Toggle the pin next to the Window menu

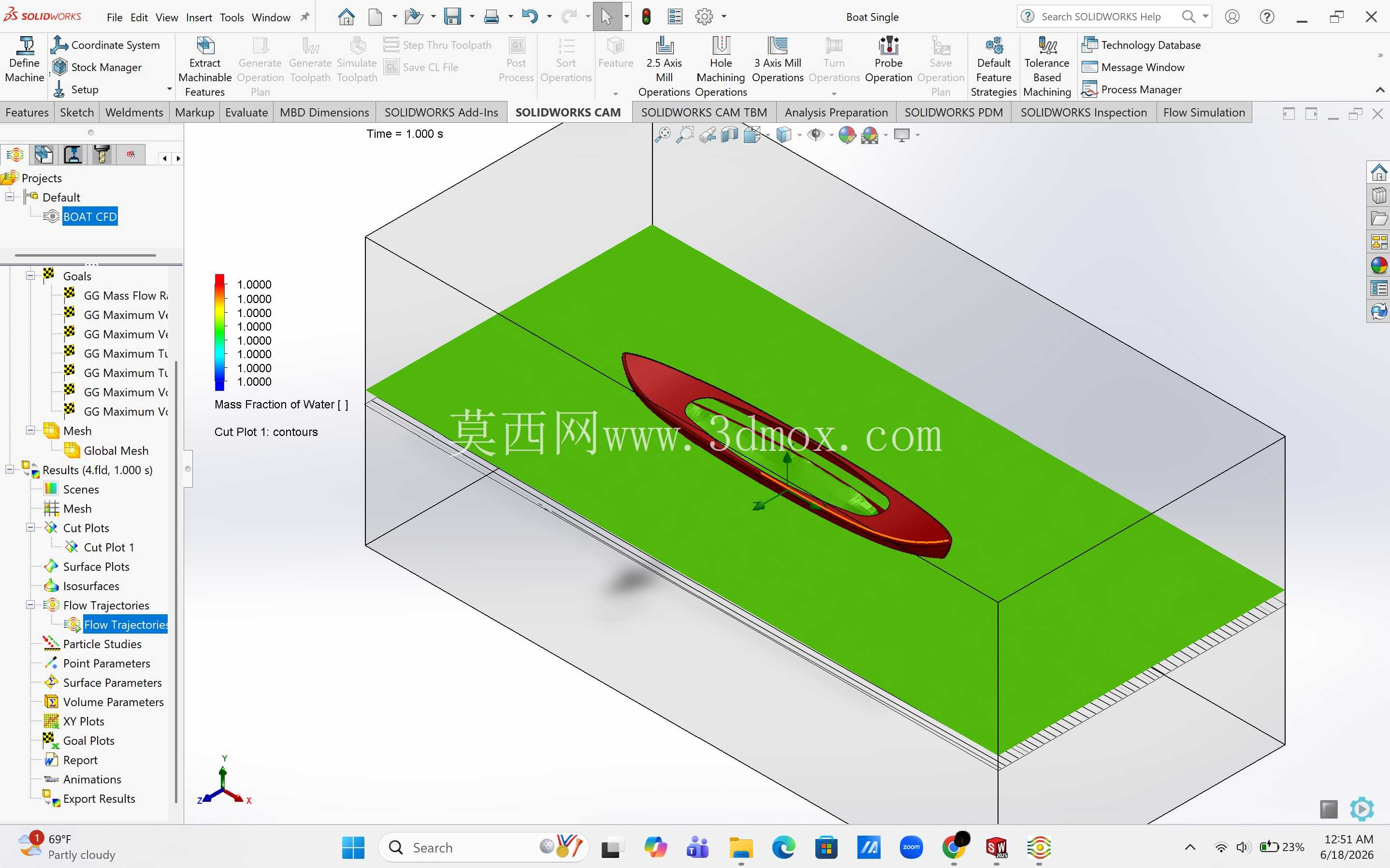coord(305,16)
